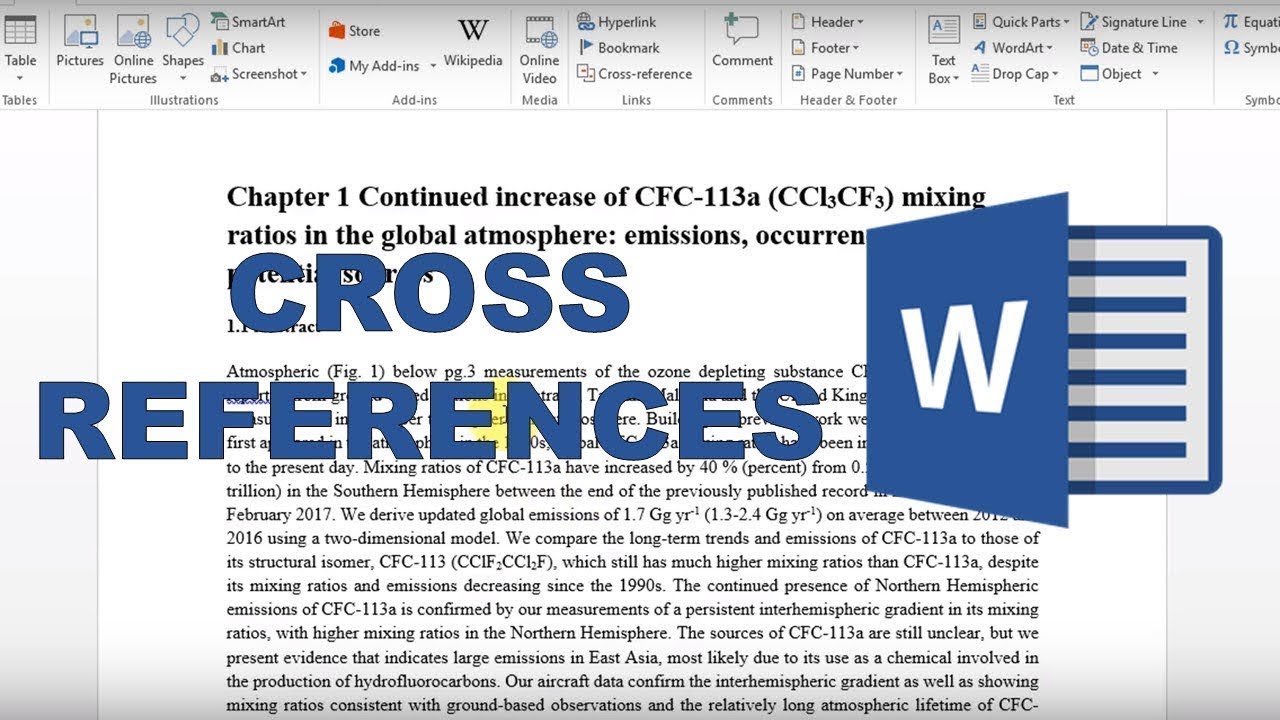Insert an Equation
The height and width of the screenshot is (720, 1280).
[1250, 22]
